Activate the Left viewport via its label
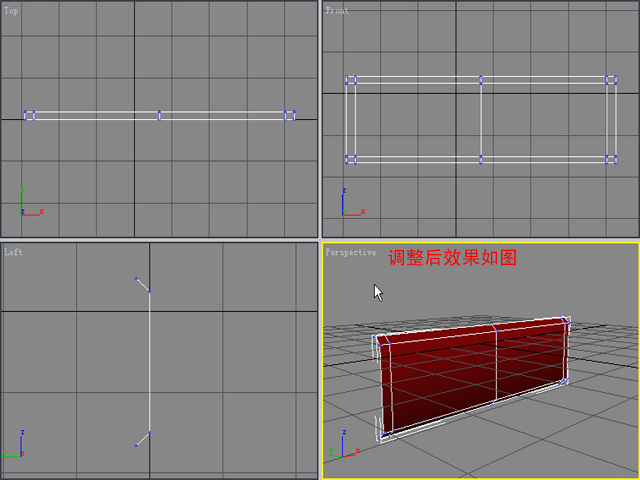 (13, 252)
